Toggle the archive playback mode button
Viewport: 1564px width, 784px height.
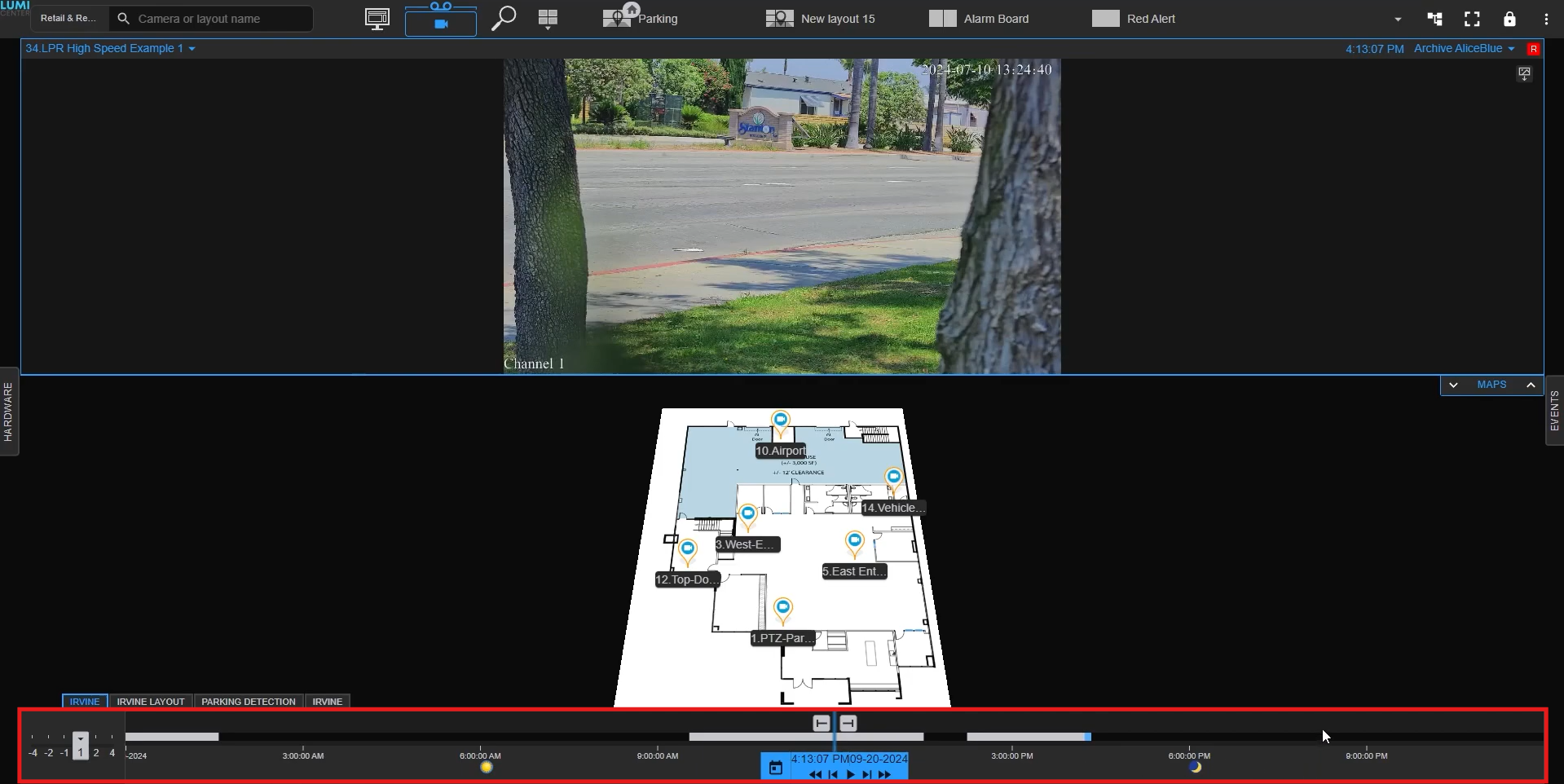pos(440,19)
